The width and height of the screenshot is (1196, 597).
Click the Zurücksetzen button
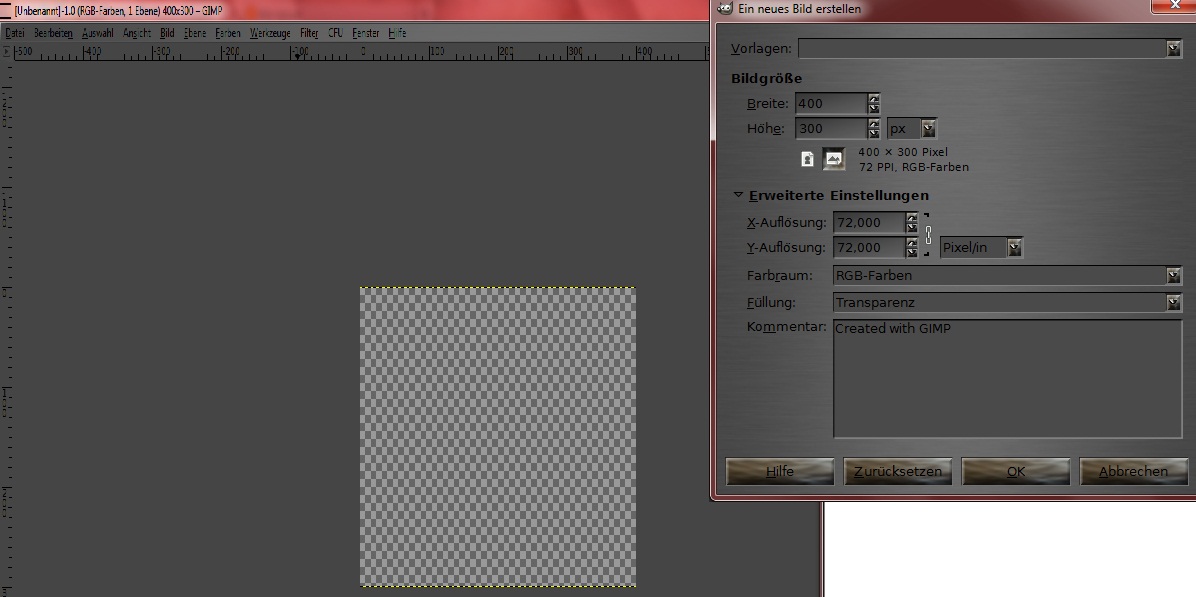(898, 471)
